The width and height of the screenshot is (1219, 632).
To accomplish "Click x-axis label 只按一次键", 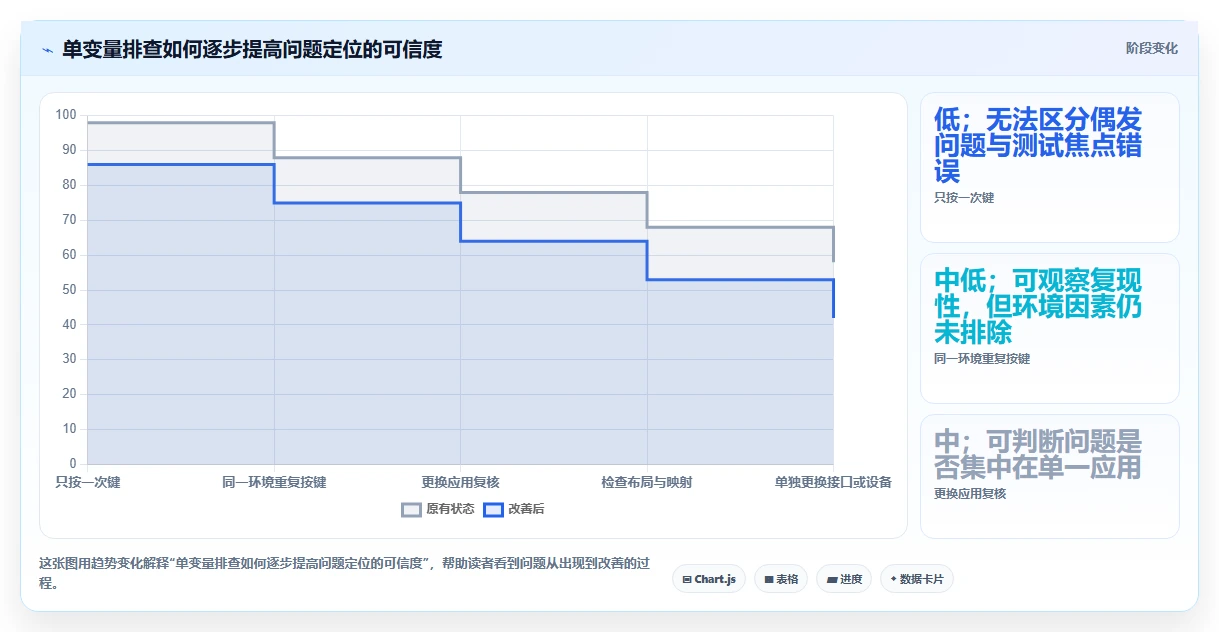I will click(88, 482).
